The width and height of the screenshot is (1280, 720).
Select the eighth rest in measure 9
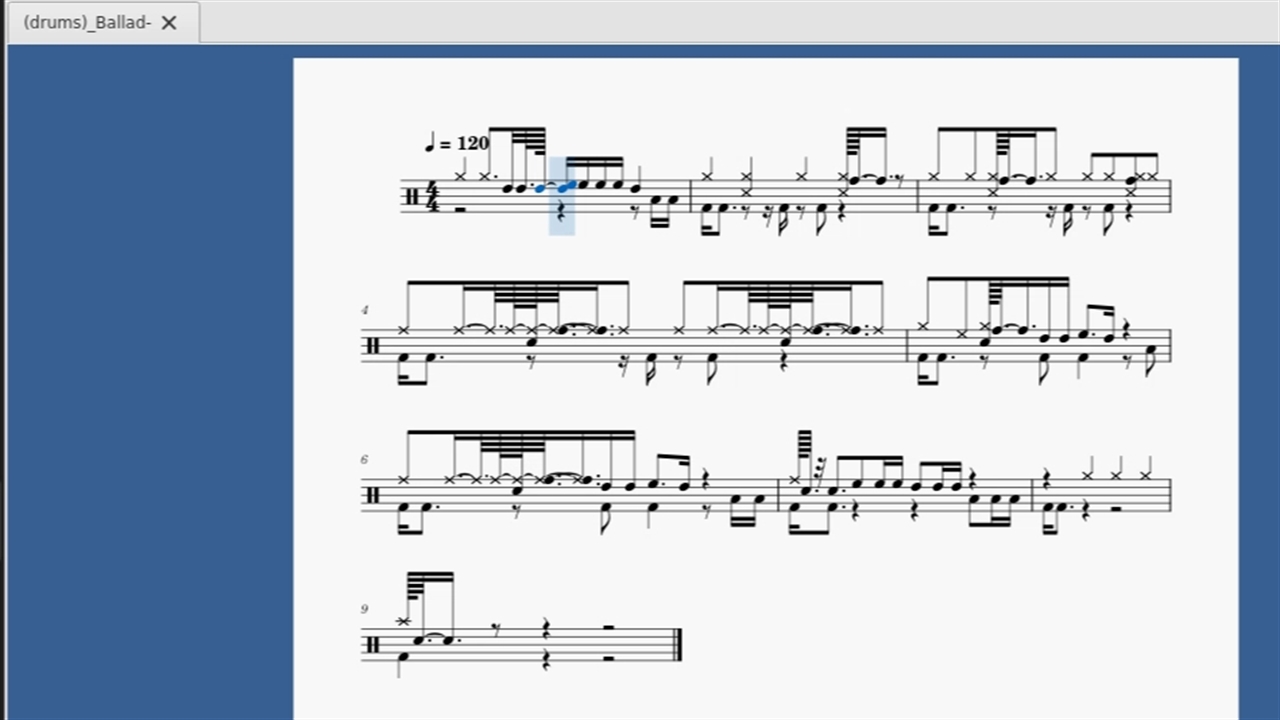click(496, 630)
